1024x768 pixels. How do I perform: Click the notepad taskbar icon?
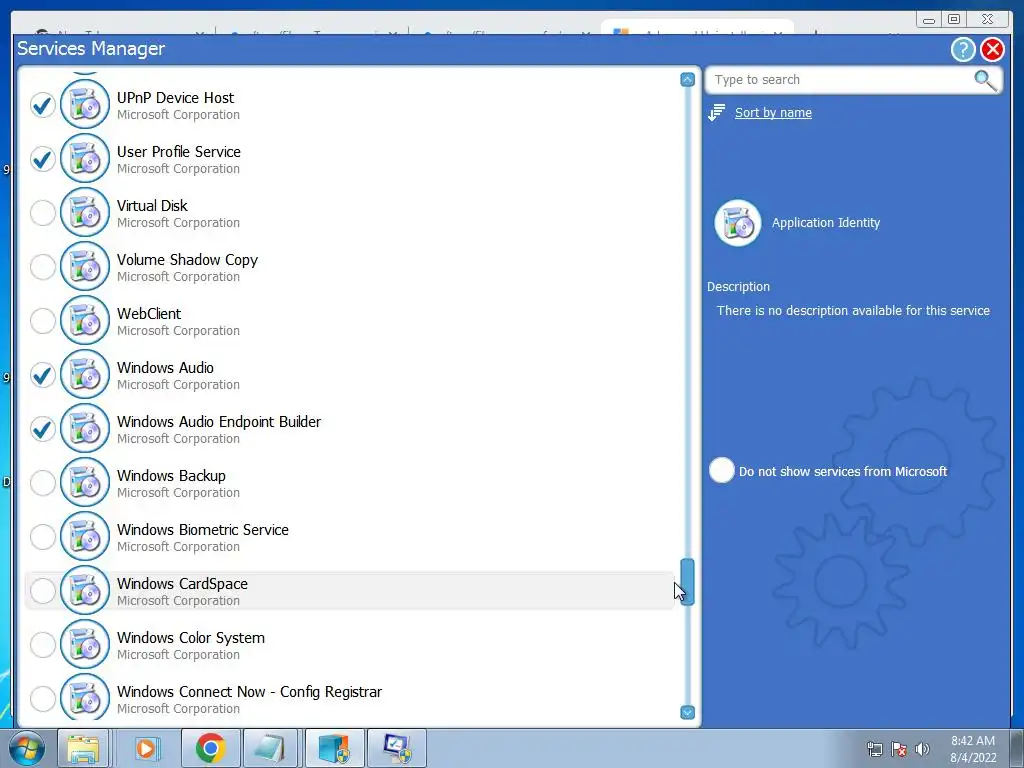pos(270,748)
